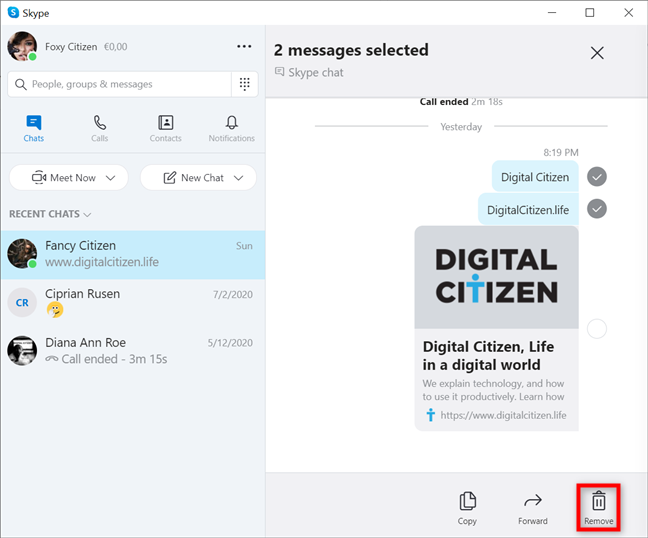Image resolution: width=648 pixels, height=538 pixels.
Task: Open the Ciprian Rusen conversation
Action: pyautogui.click(x=133, y=302)
